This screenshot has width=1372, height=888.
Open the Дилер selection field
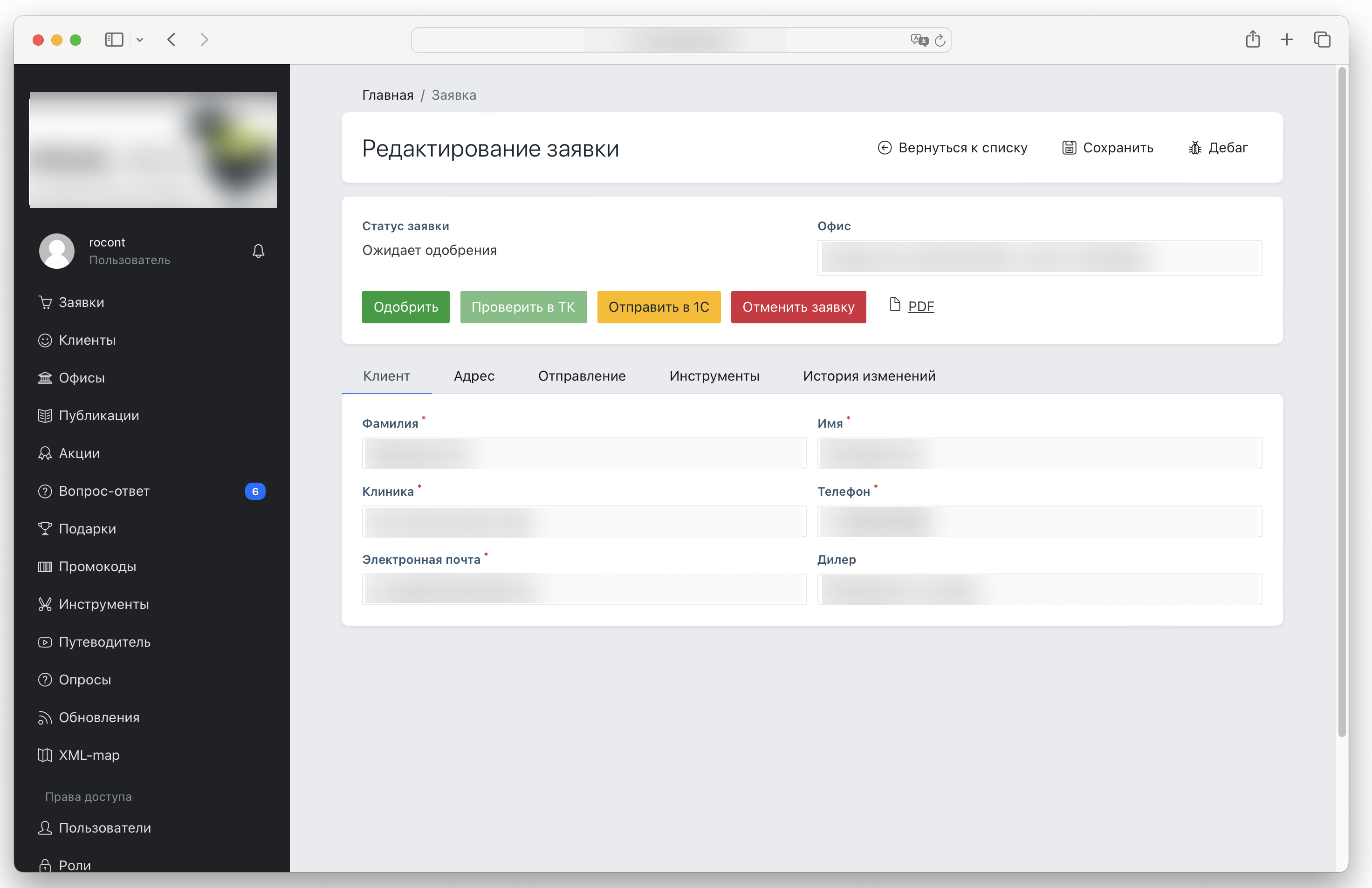[1039, 589]
